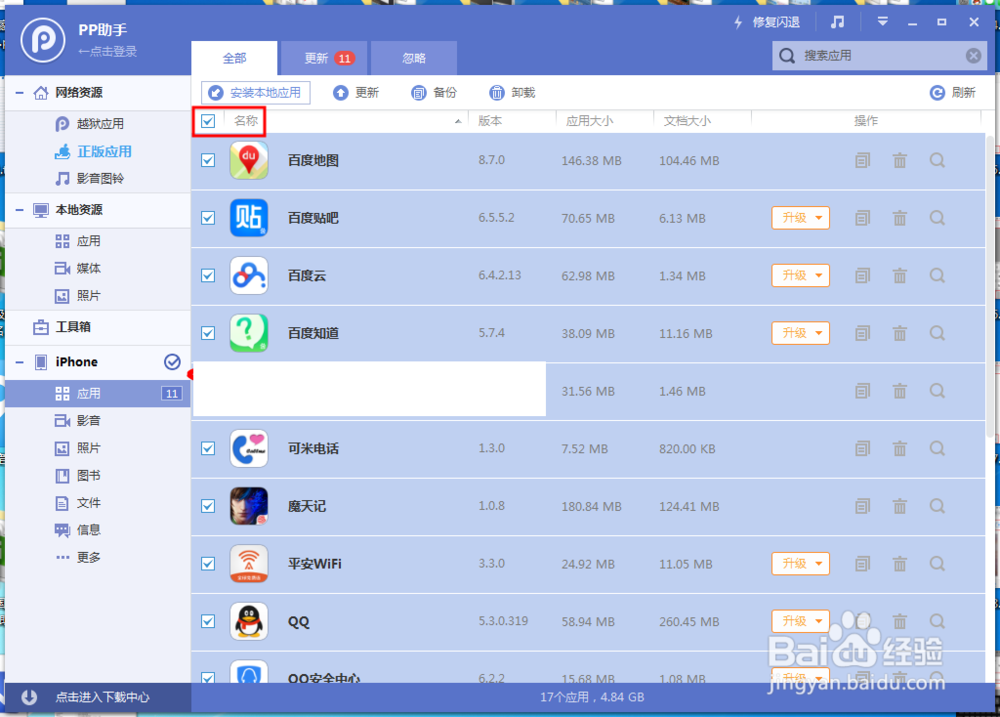Viewport: 1000px width, 717px height.
Task: Clear search with the X icon
Action: pyautogui.click(x=973, y=55)
